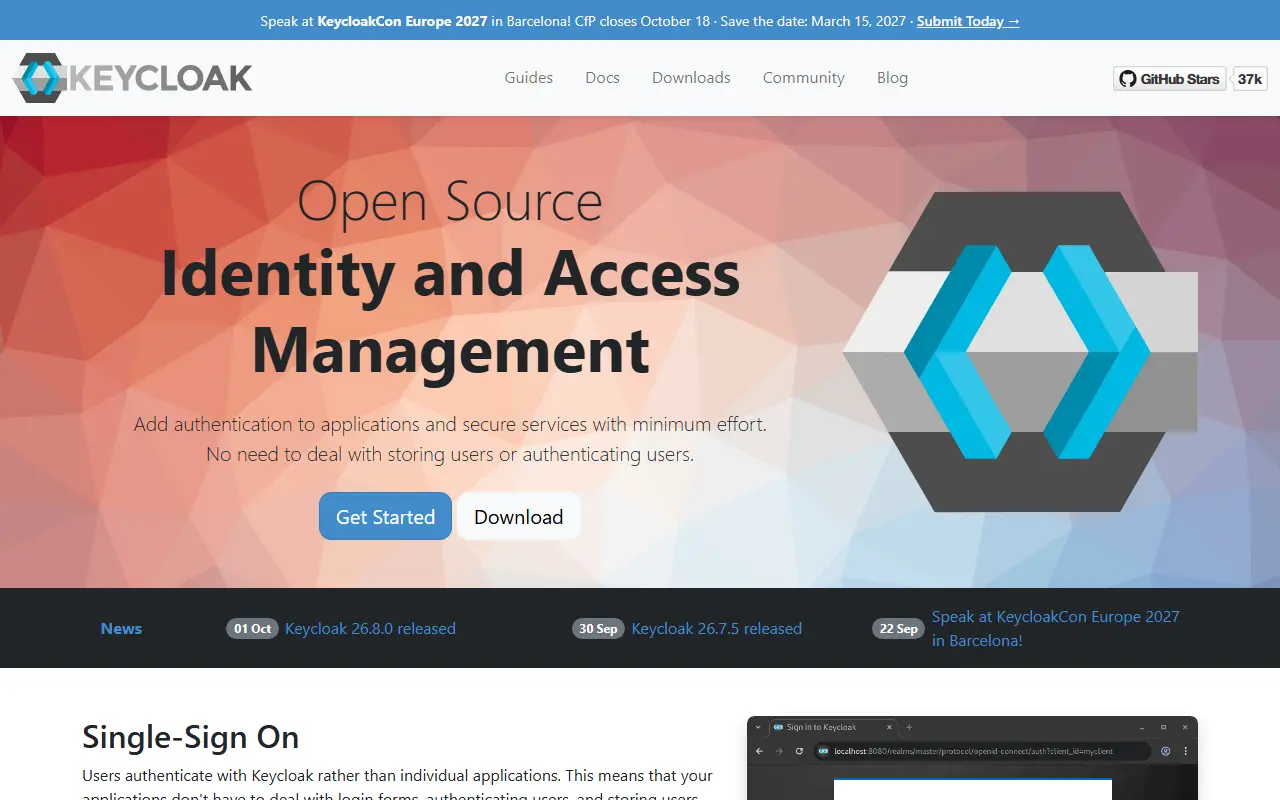The width and height of the screenshot is (1280, 800).
Task: Open the Guides menu item
Action: click(x=529, y=78)
